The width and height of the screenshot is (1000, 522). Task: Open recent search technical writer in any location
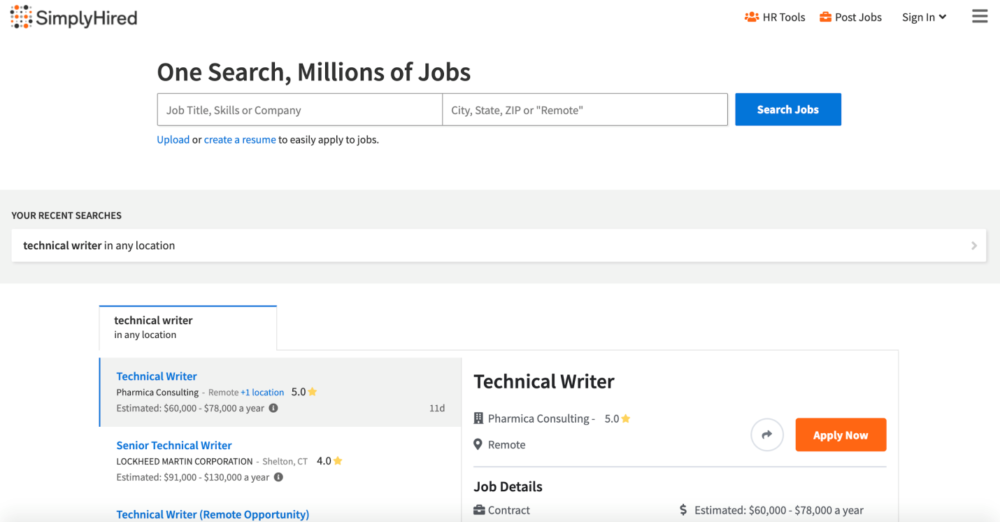click(x=499, y=246)
